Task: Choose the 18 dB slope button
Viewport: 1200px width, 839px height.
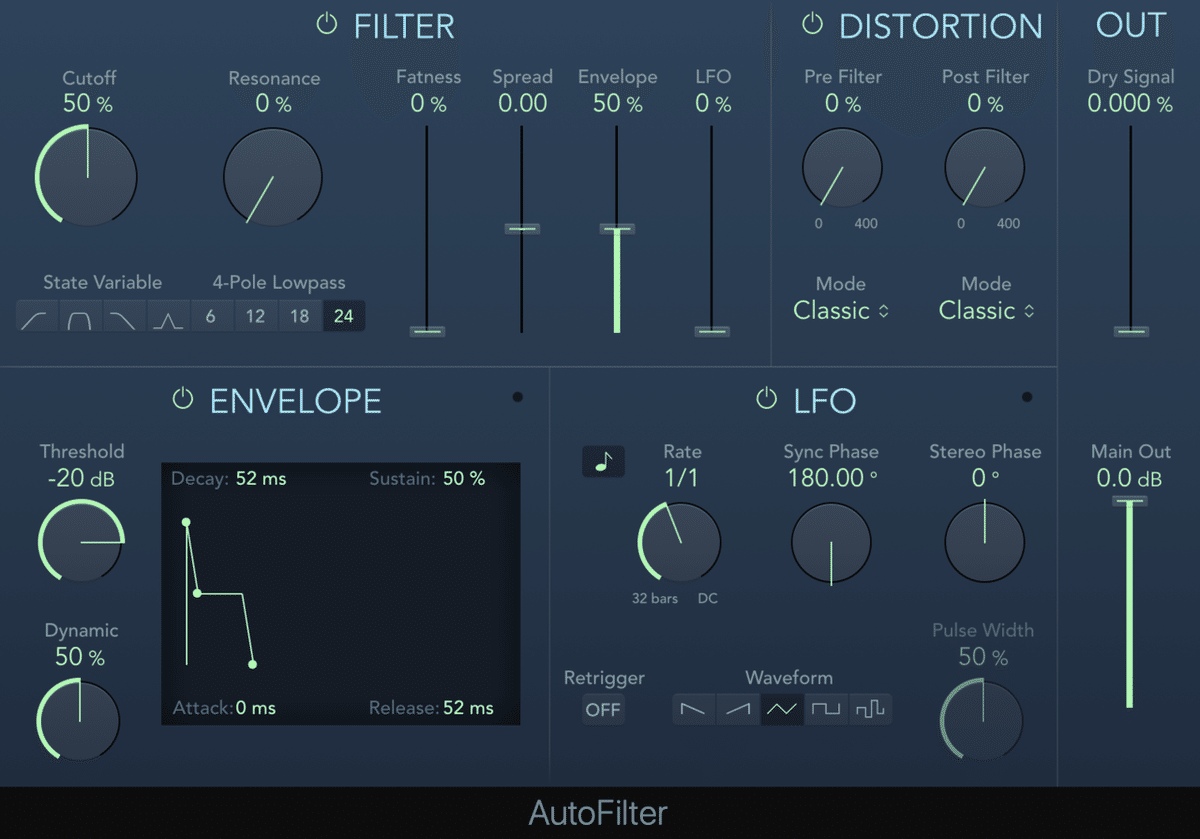Action: 299,317
